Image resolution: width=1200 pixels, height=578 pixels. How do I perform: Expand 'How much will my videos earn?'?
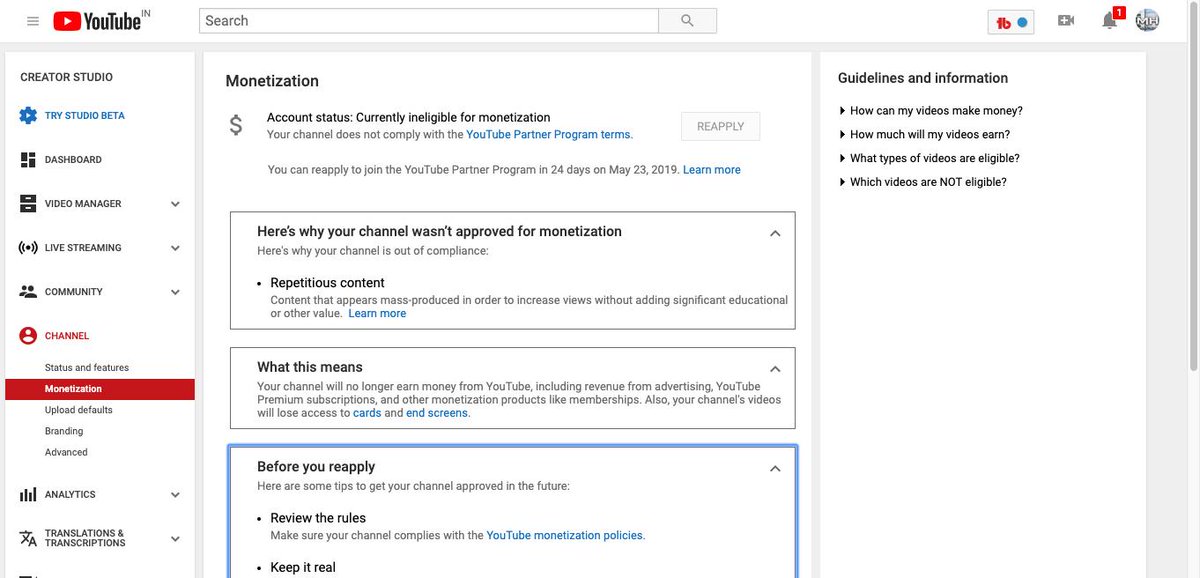point(924,135)
